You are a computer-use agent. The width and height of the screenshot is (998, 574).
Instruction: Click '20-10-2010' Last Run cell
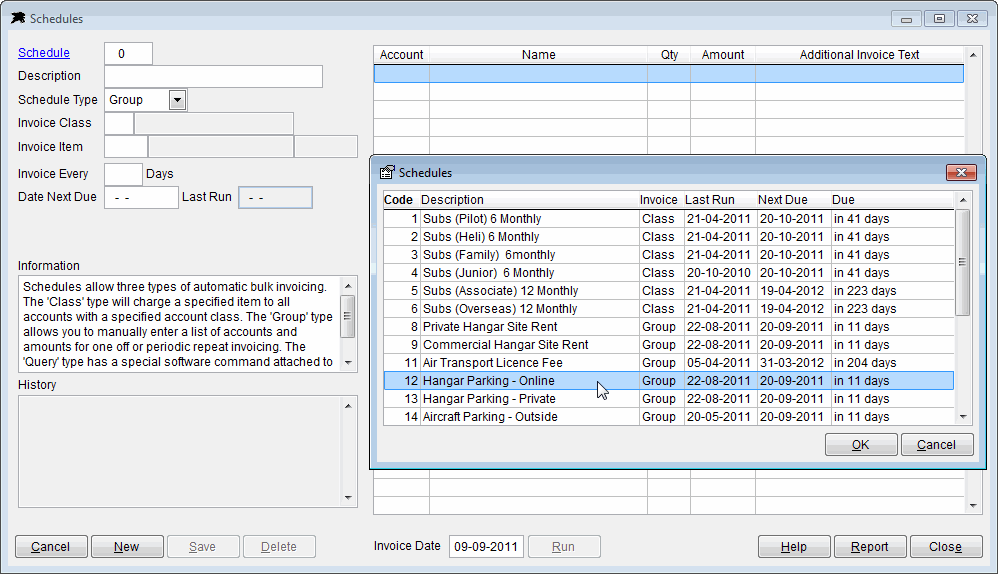click(x=719, y=273)
